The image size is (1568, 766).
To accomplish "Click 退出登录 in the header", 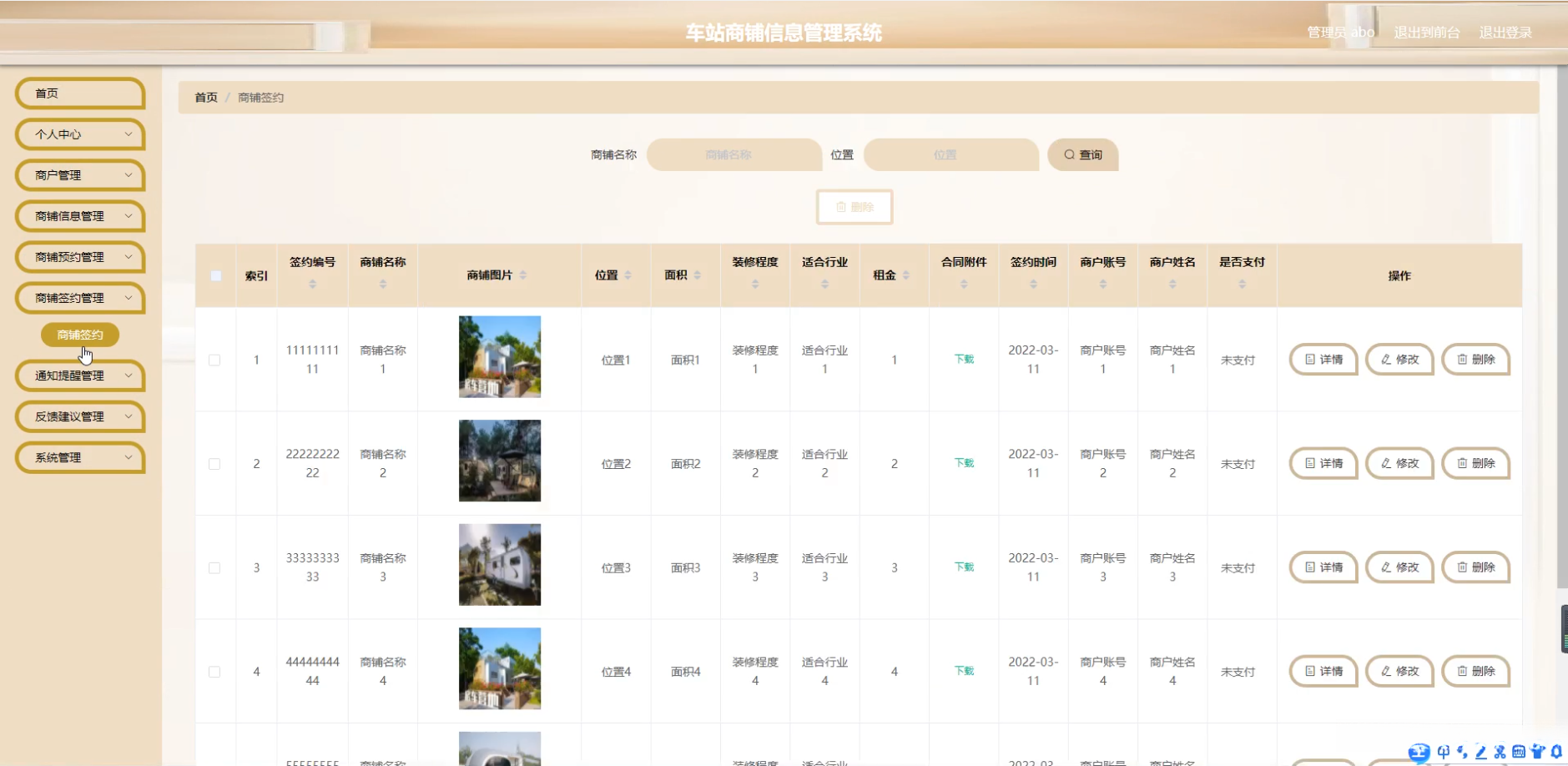I will point(1505,33).
